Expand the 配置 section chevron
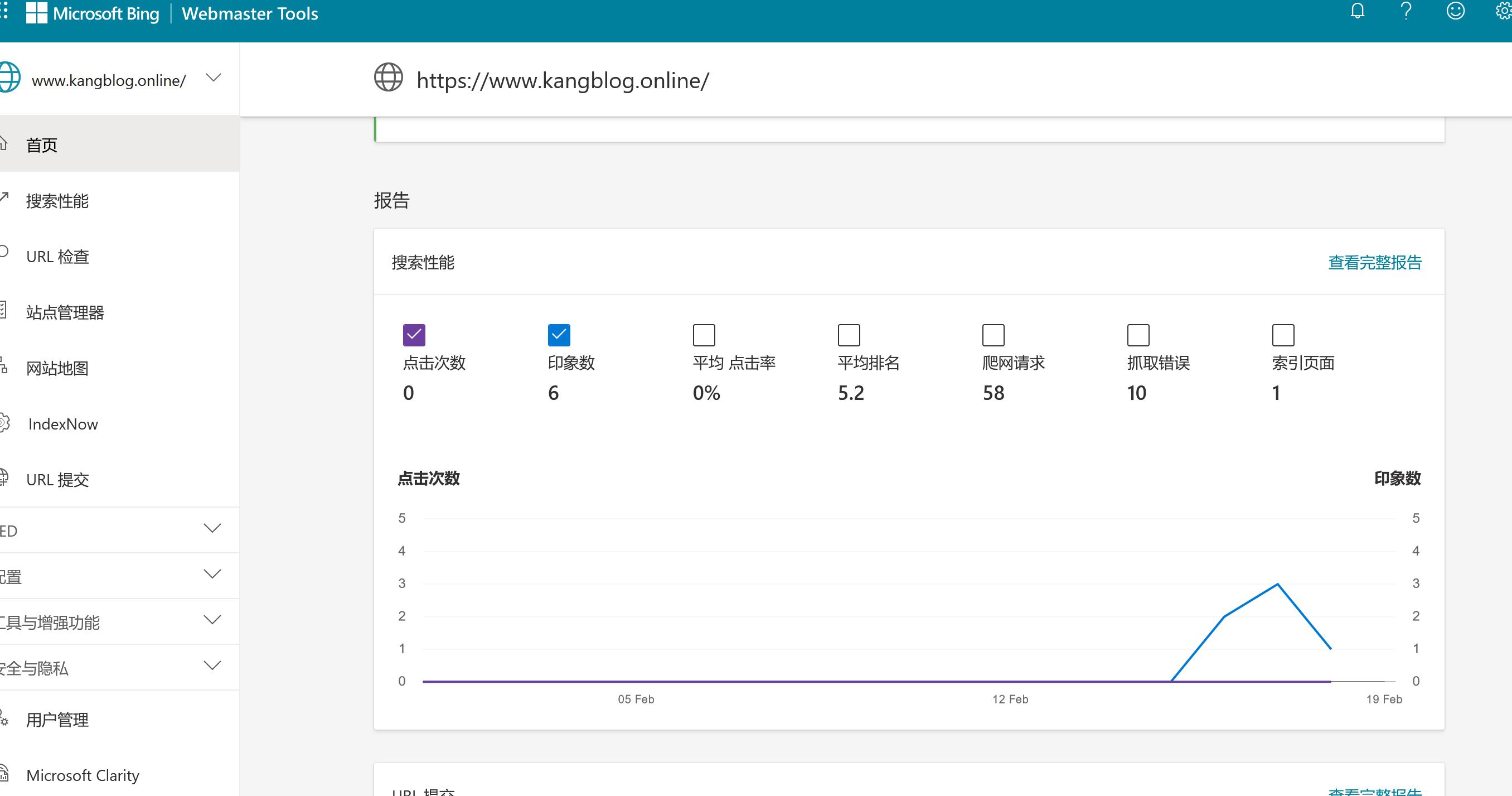 point(212,574)
